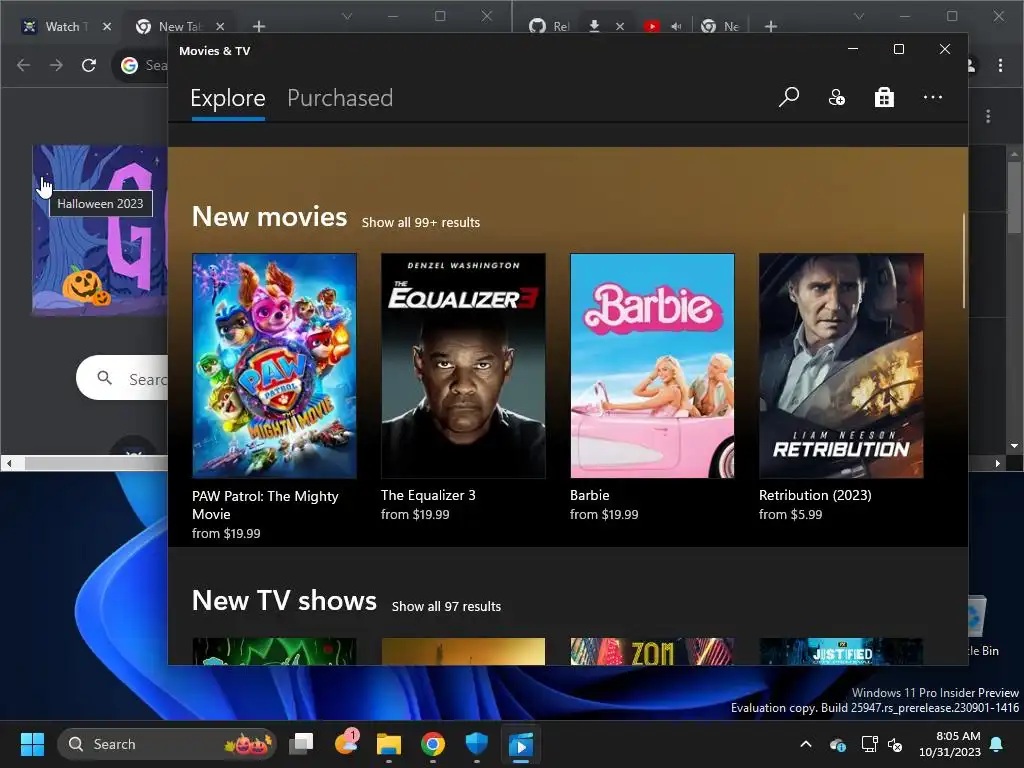Close the Watch tab in Chrome

pyautogui.click(x=107, y=27)
